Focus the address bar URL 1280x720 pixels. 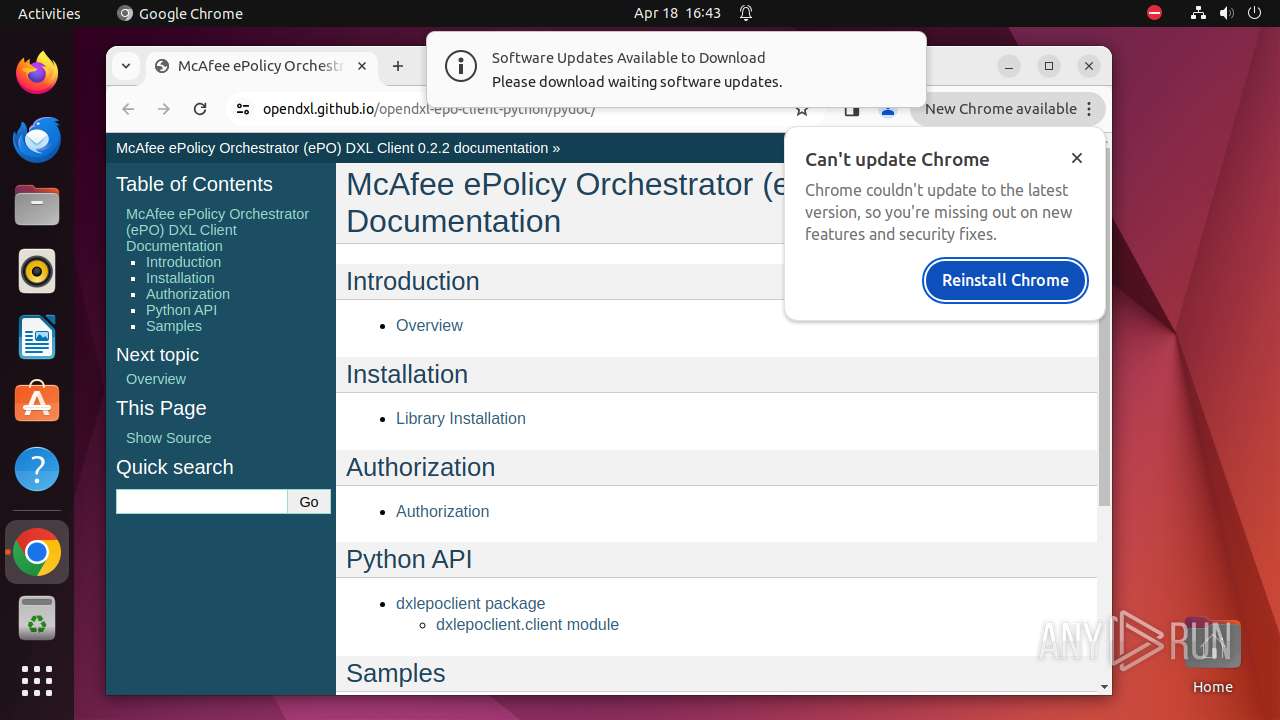point(429,109)
